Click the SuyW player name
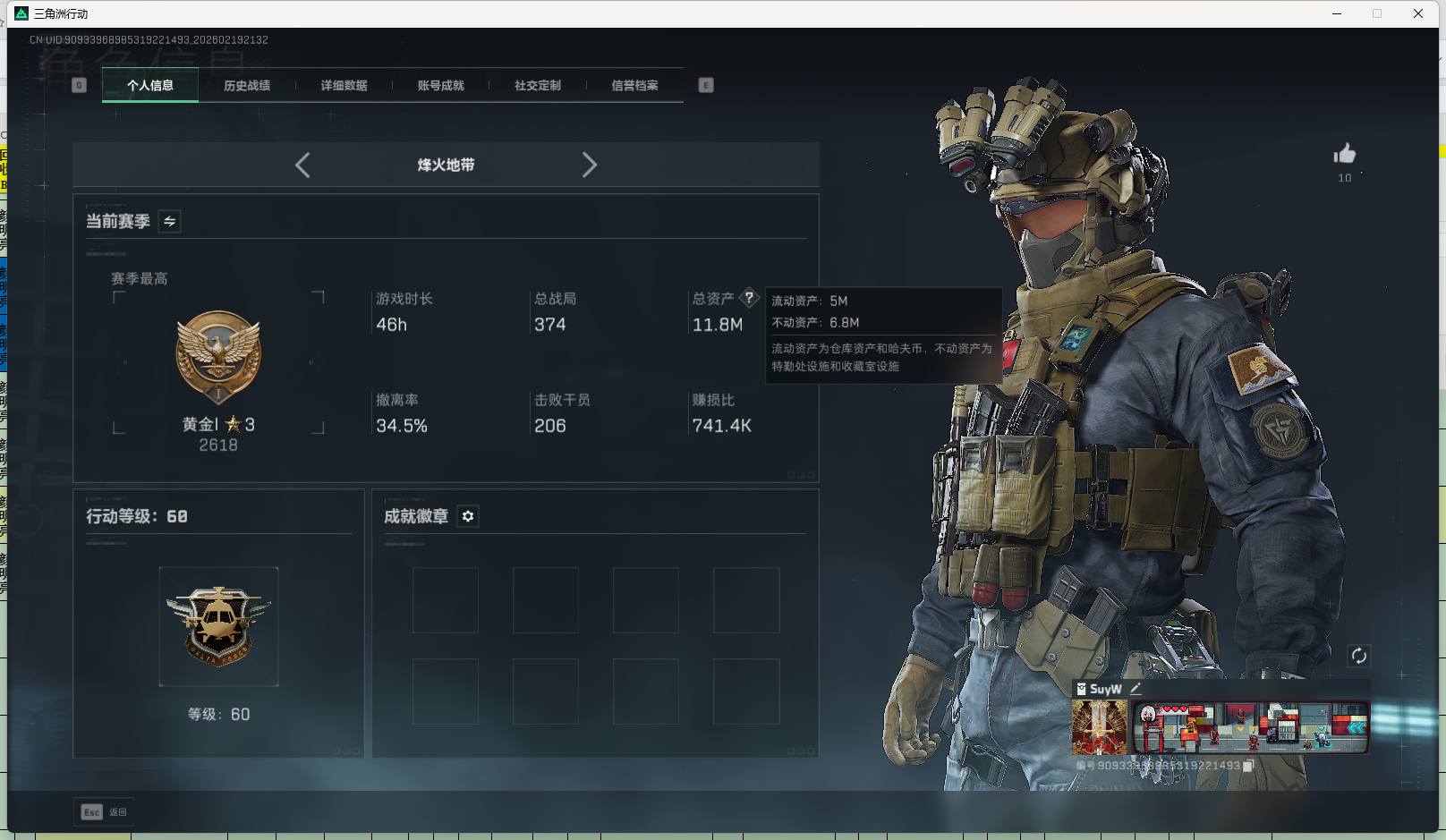This screenshot has width=1446, height=840. [x=1106, y=689]
